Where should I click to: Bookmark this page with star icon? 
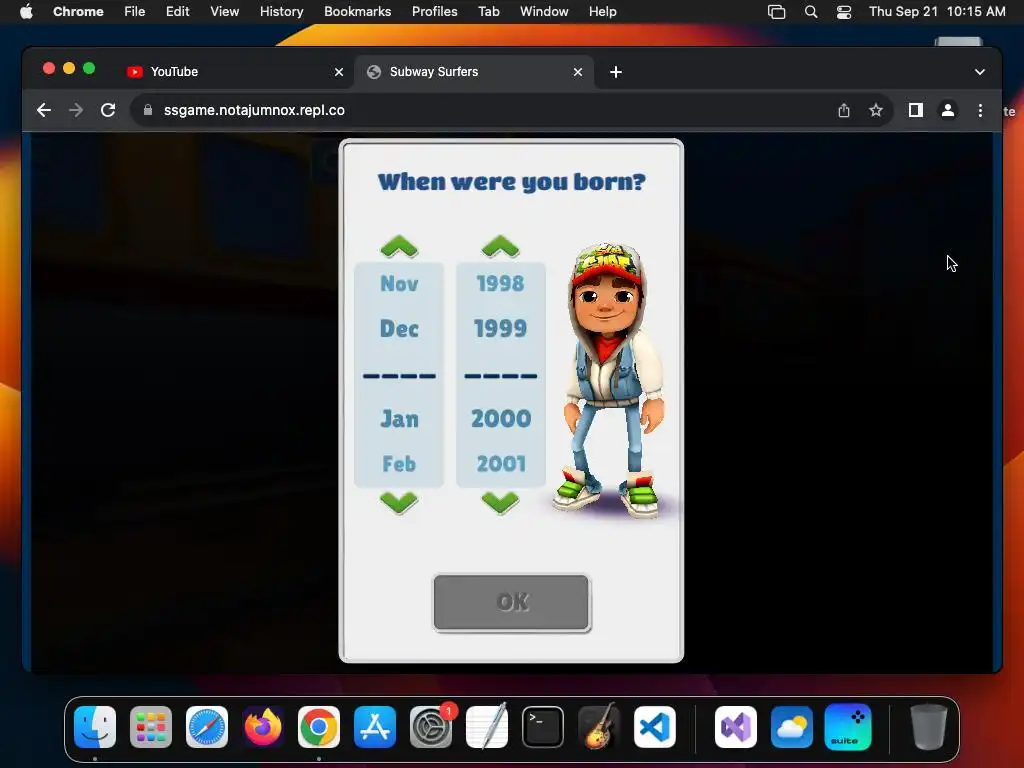click(x=876, y=110)
